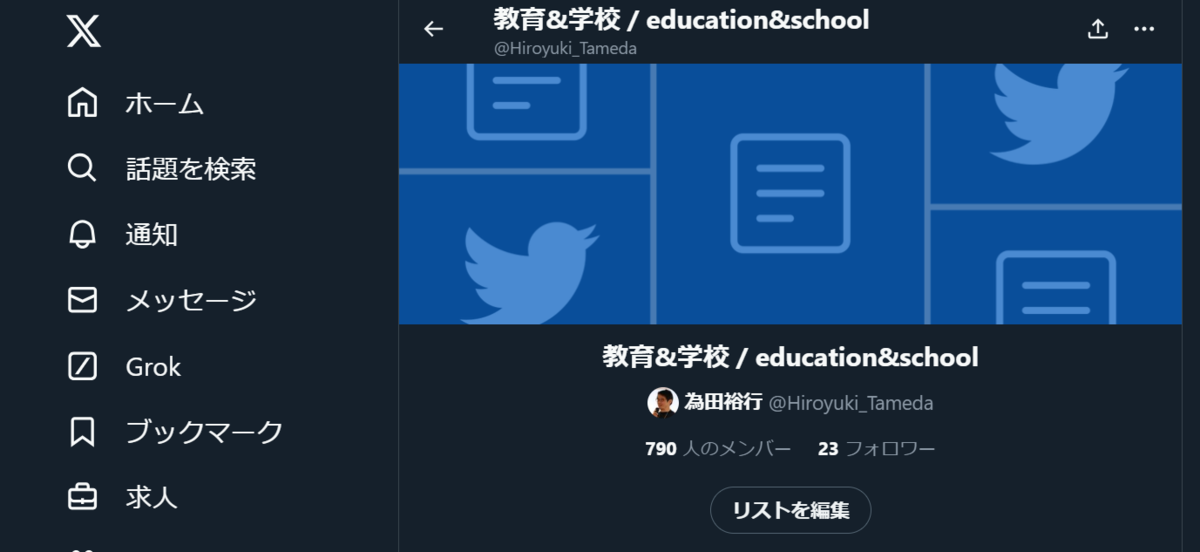View 790 人のメンバー list
The width and height of the screenshot is (1200, 552).
click(x=718, y=449)
